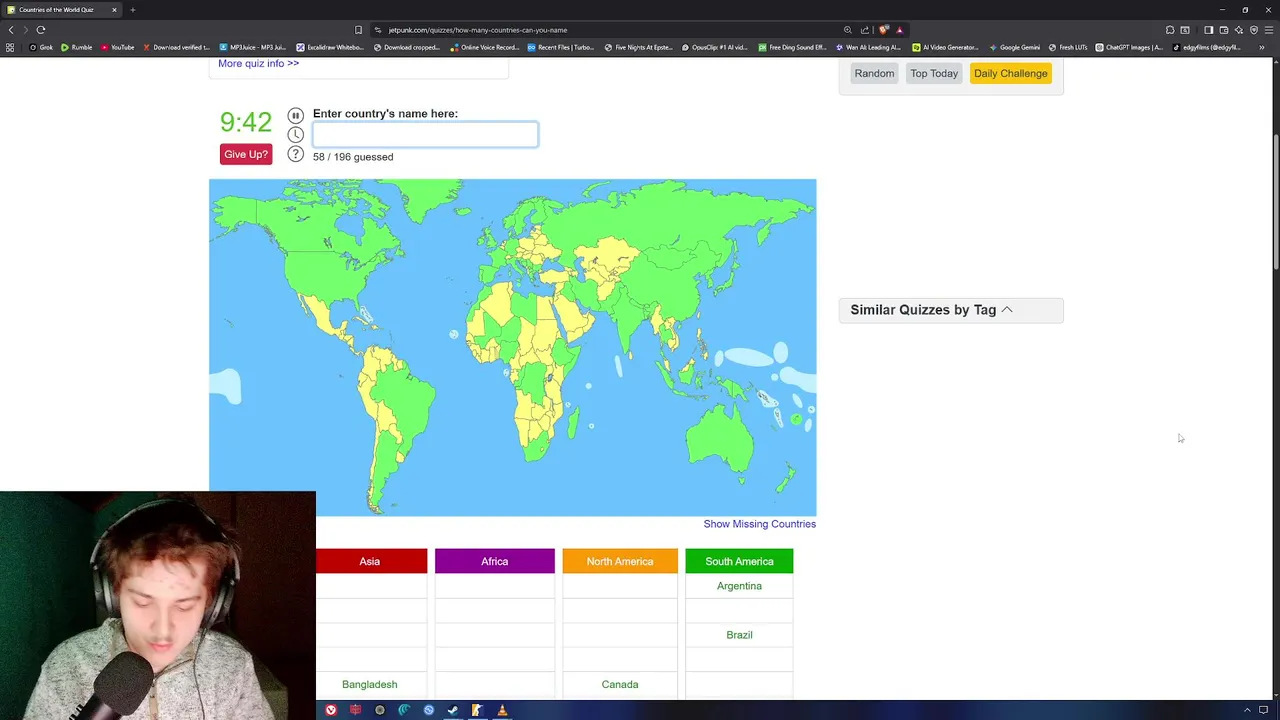1280x720 pixels.
Task: Open Vivaldi from the taskbar
Action: click(331, 710)
